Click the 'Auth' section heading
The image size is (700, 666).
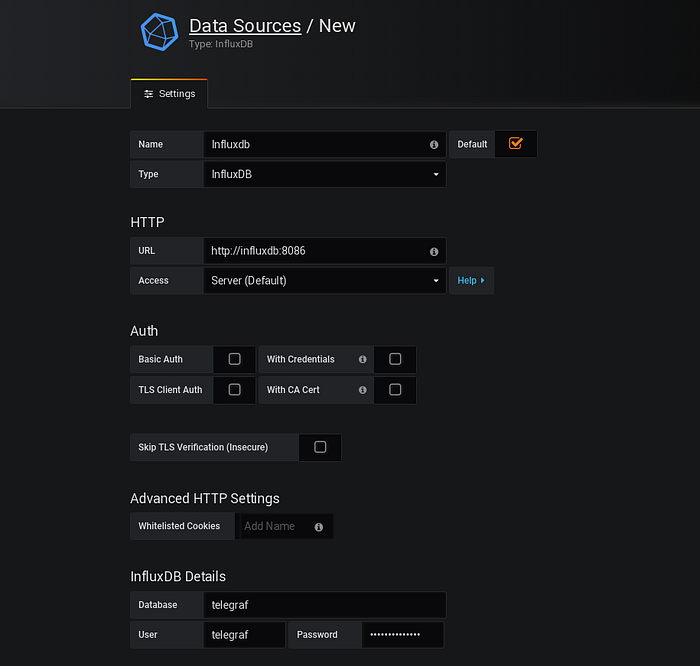[144, 331]
